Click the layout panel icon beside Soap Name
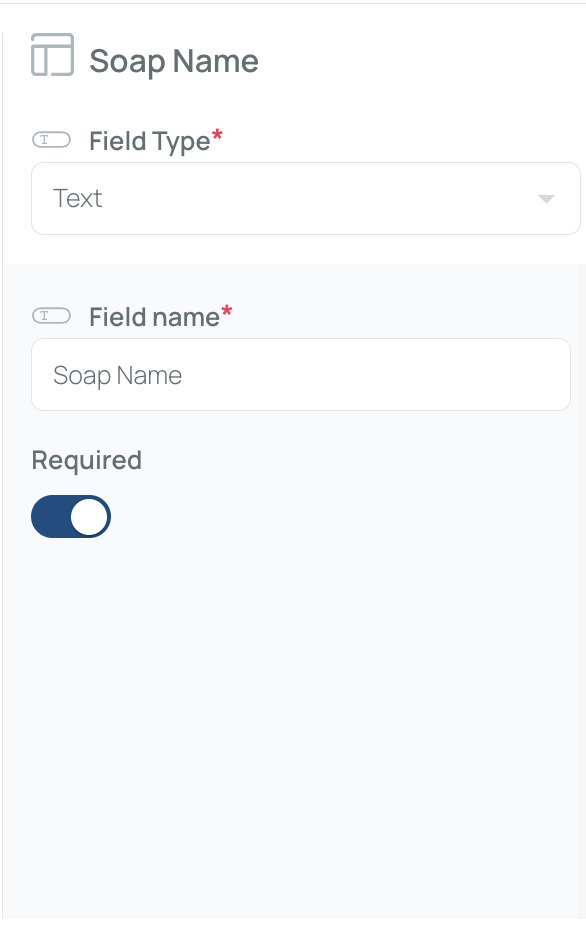The height and width of the screenshot is (936, 586). tap(53, 55)
